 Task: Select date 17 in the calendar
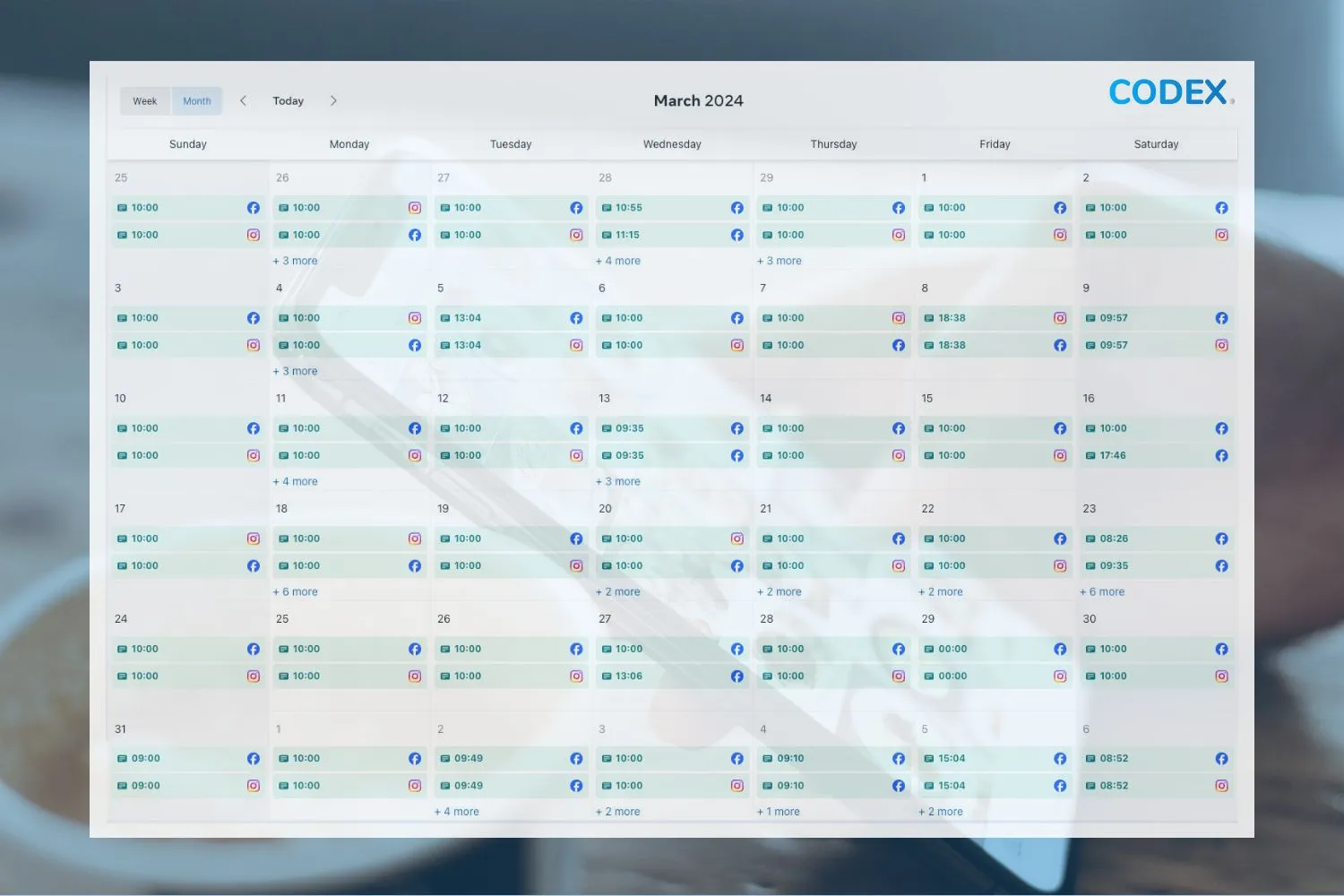tap(120, 509)
